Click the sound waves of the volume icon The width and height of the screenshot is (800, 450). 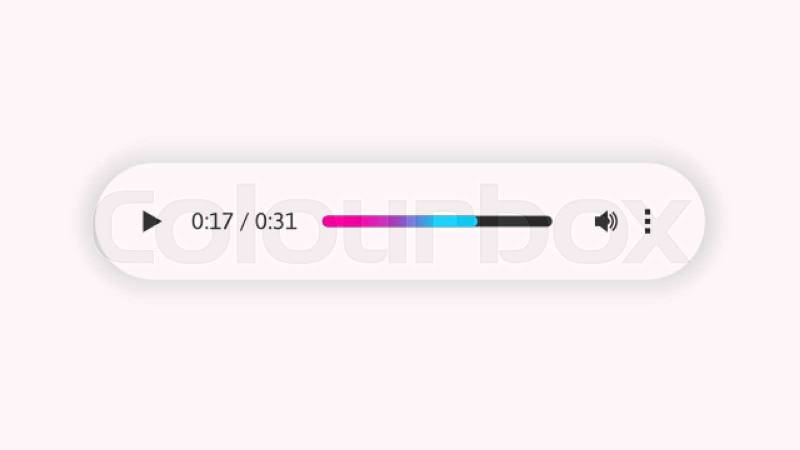[x=613, y=221]
